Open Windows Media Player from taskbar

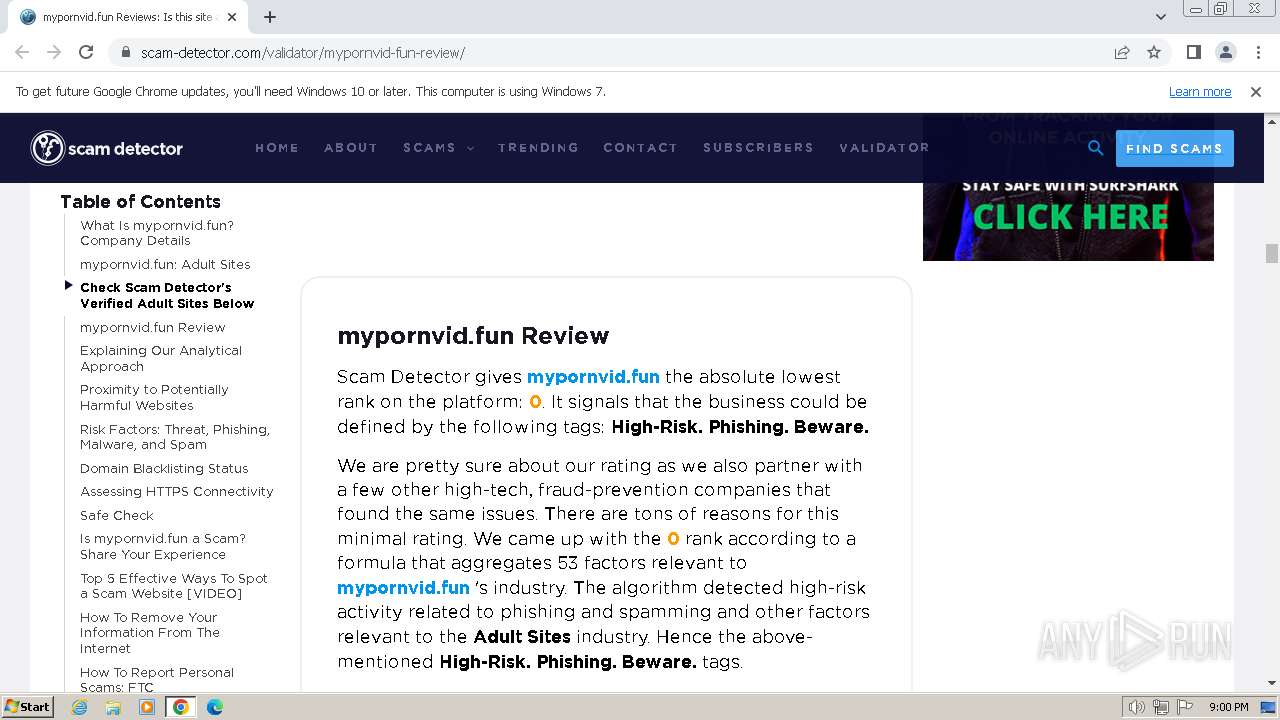(147, 707)
